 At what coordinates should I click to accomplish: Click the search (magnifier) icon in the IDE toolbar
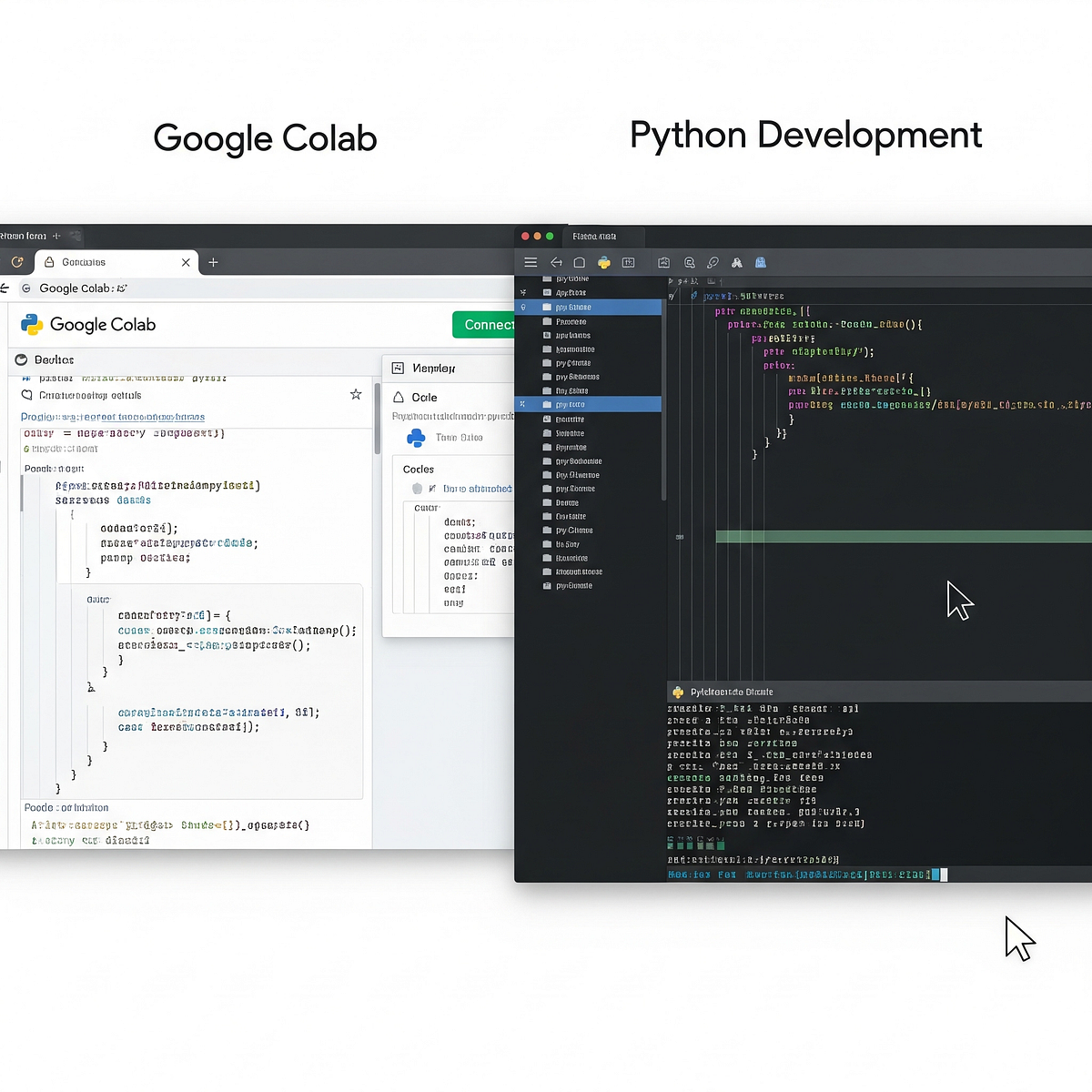point(689,262)
